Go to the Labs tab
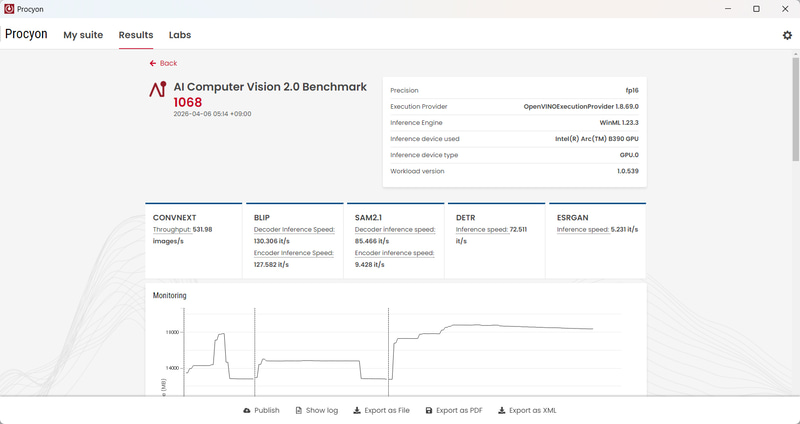Image resolution: width=800 pixels, height=424 pixels. click(180, 35)
